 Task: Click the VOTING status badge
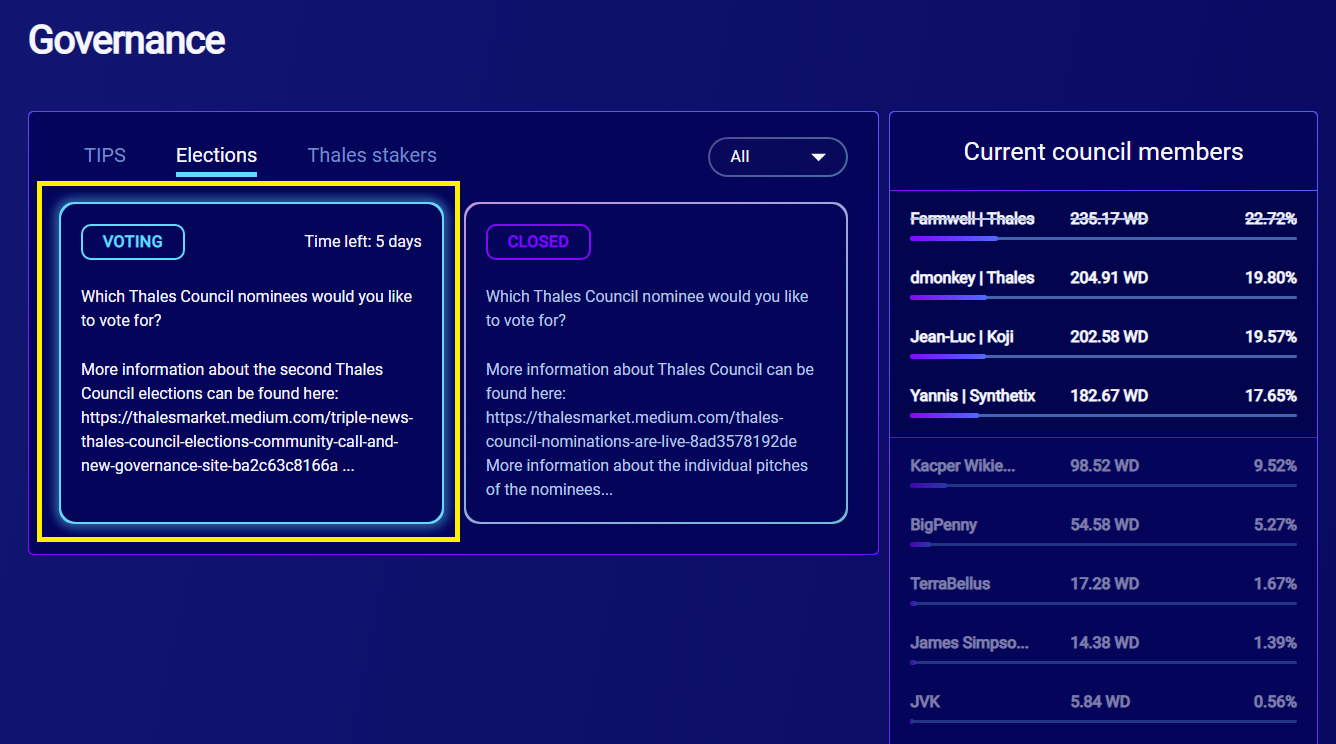[x=133, y=242]
